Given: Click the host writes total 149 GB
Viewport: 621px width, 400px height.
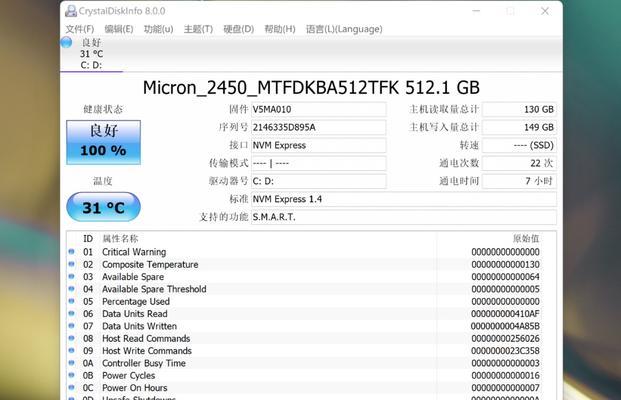Looking at the screenshot, I should pos(519,127).
